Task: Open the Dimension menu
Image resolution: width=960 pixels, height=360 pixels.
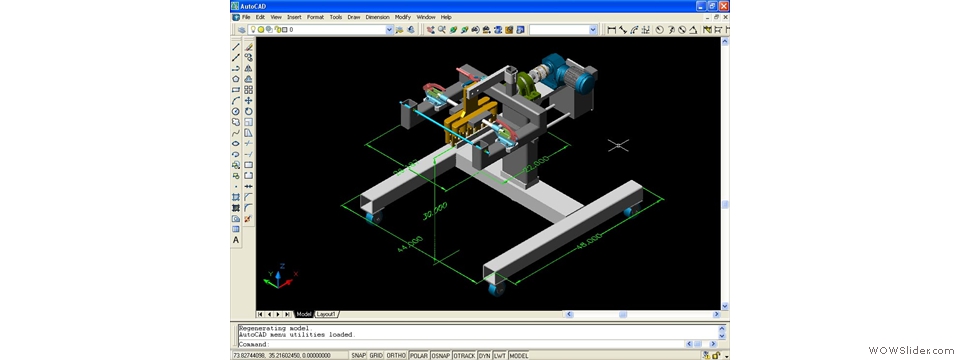Action: 377,17
